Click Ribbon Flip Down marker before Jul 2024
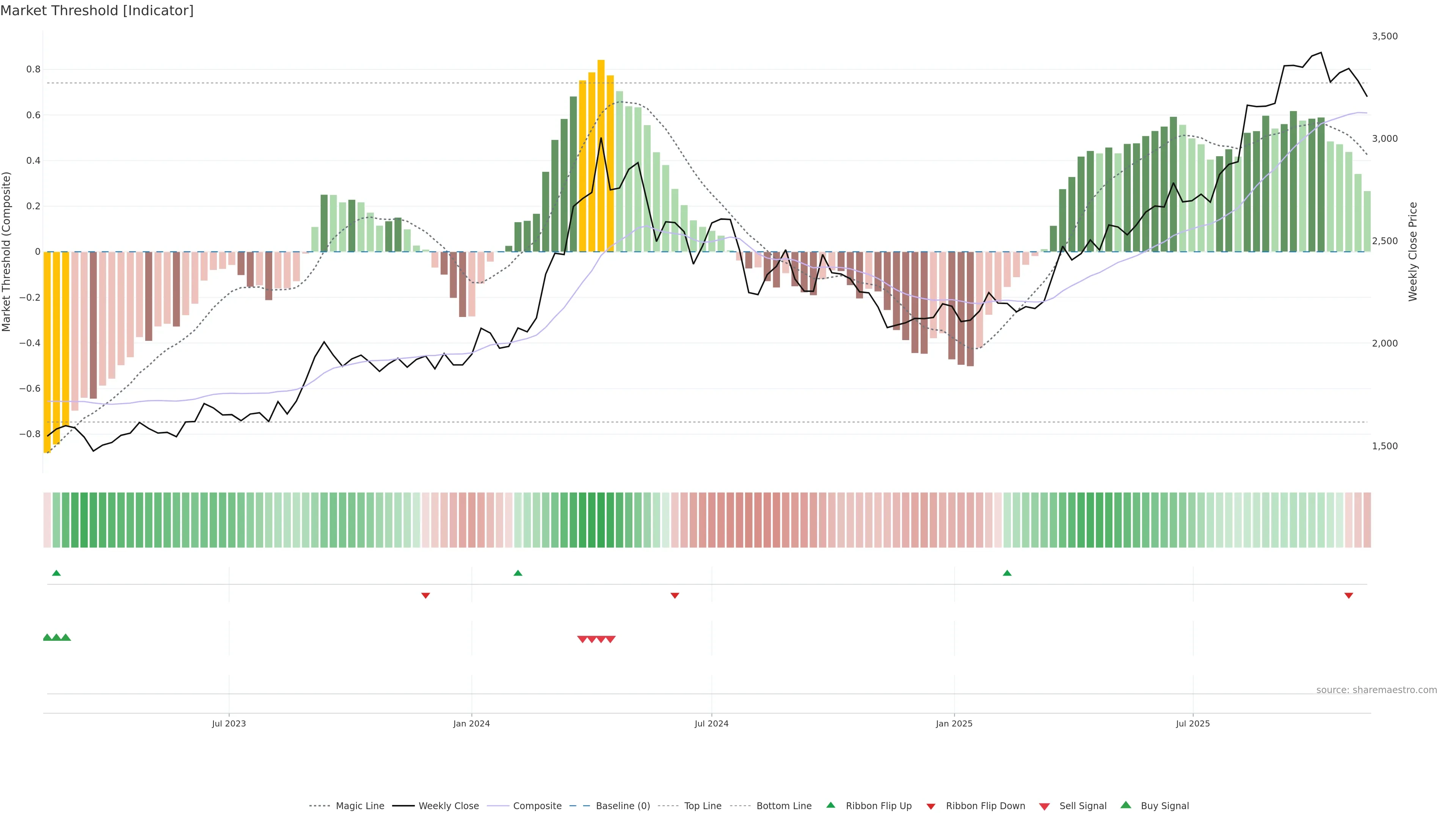Image resolution: width=1456 pixels, height=819 pixels. tap(674, 595)
